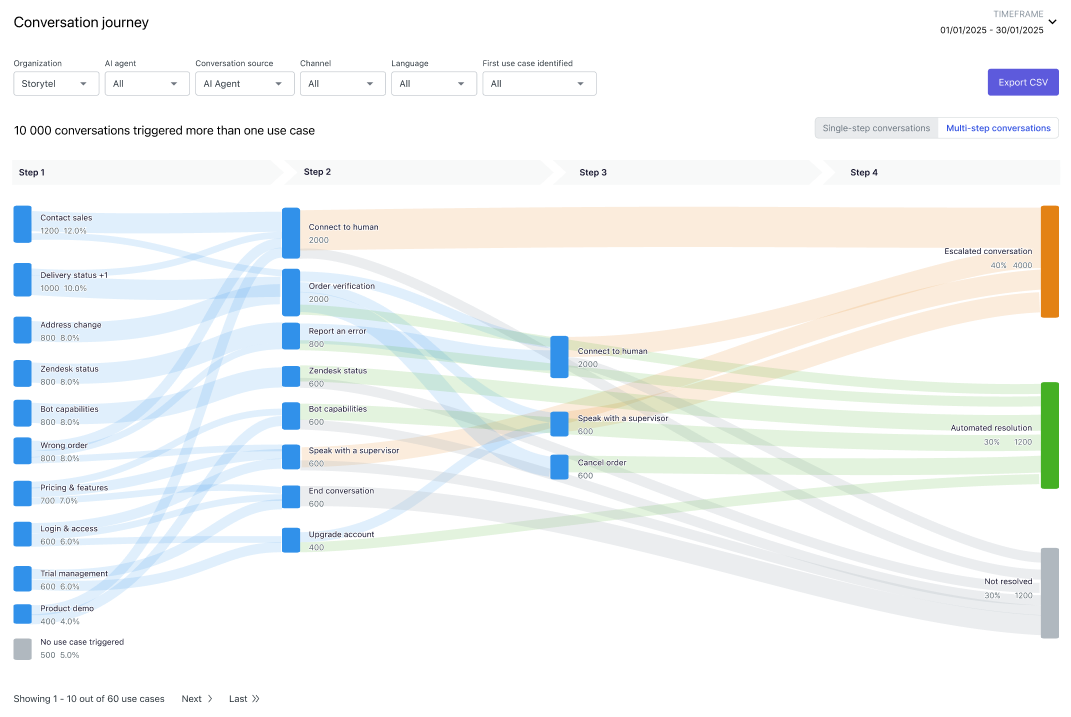This screenshot has height=717, width=1071.
Task: Click the gray No use case triggered node
Action: (x=22, y=649)
